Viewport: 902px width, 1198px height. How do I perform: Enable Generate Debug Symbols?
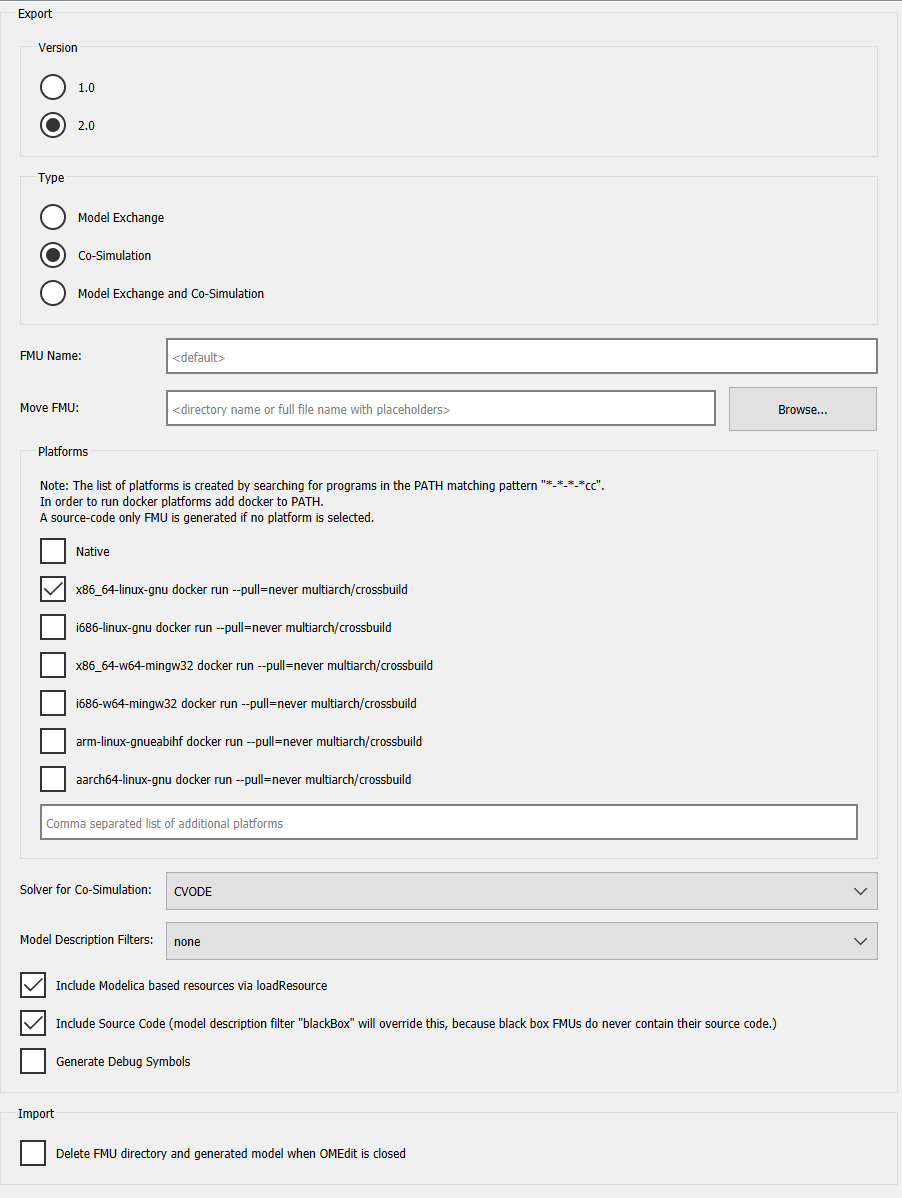tap(32, 1061)
